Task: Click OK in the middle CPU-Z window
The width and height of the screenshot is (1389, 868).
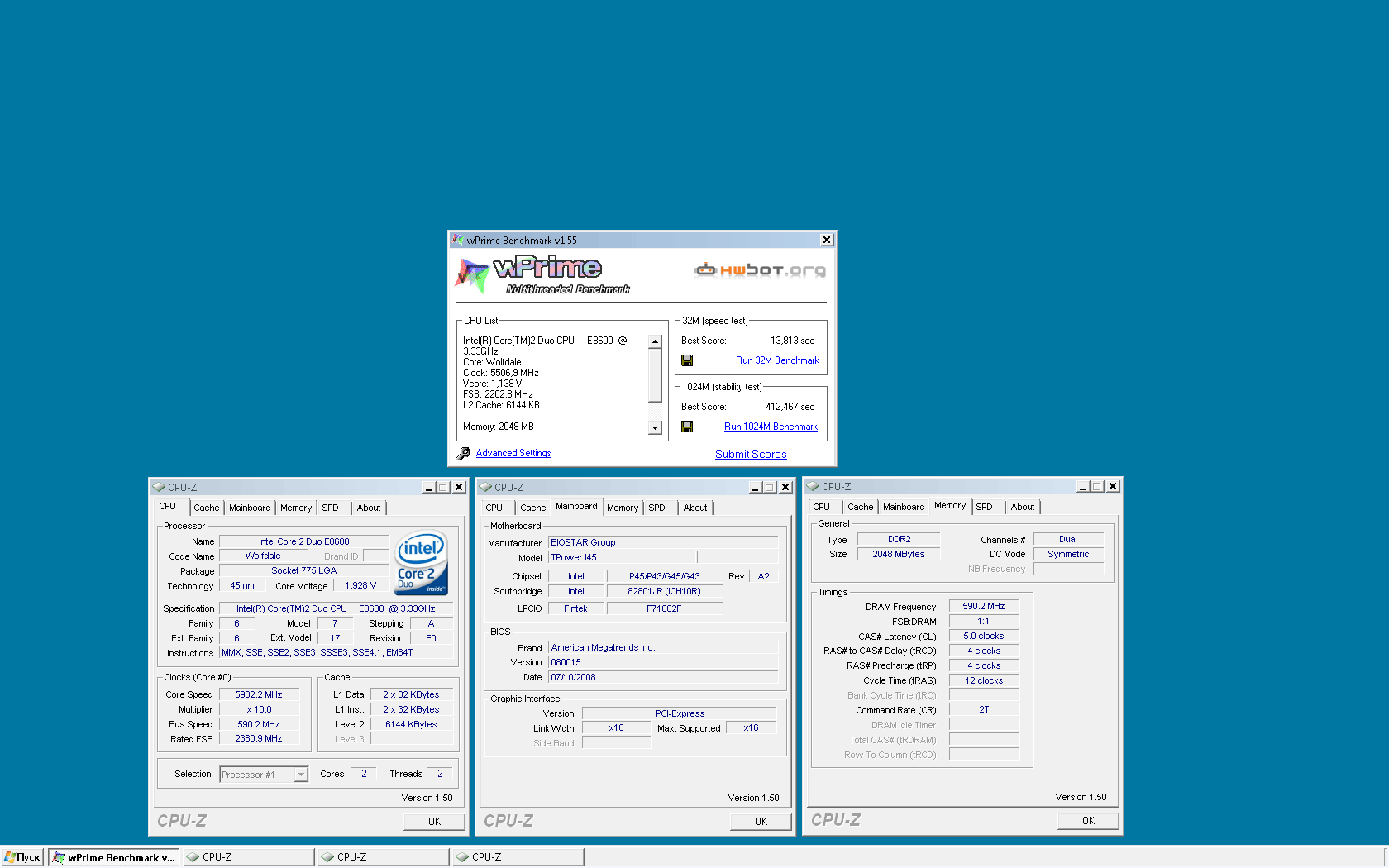Action: tap(761, 821)
